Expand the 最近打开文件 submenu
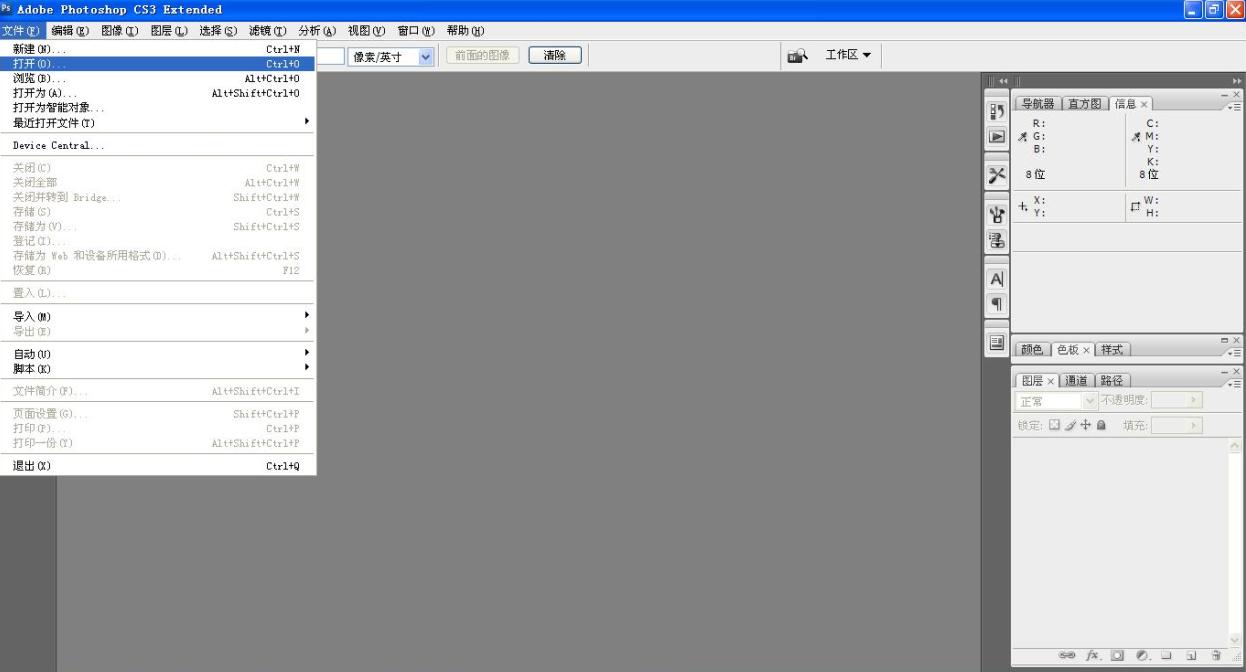The image size is (1246, 672). pyautogui.click(x=158, y=123)
